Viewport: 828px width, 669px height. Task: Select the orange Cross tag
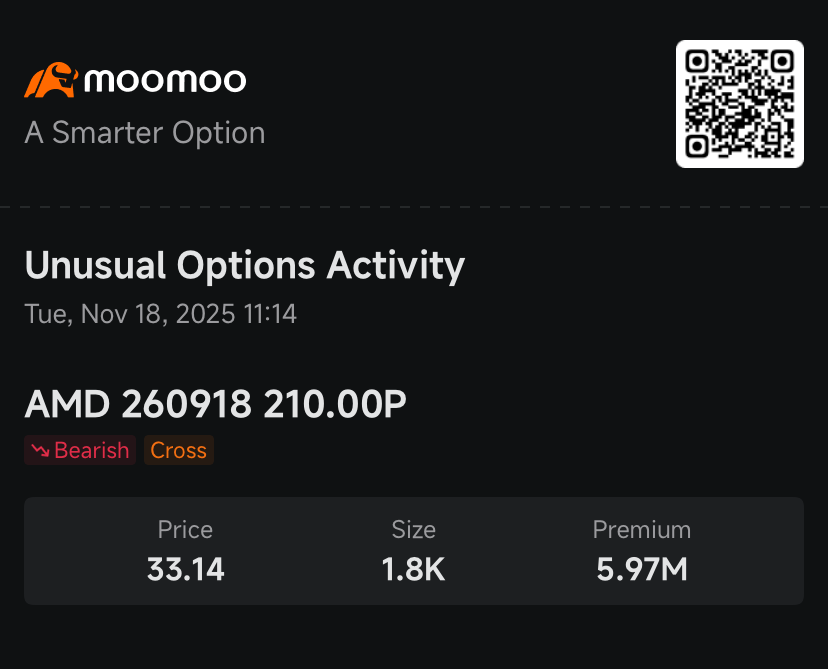click(178, 450)
